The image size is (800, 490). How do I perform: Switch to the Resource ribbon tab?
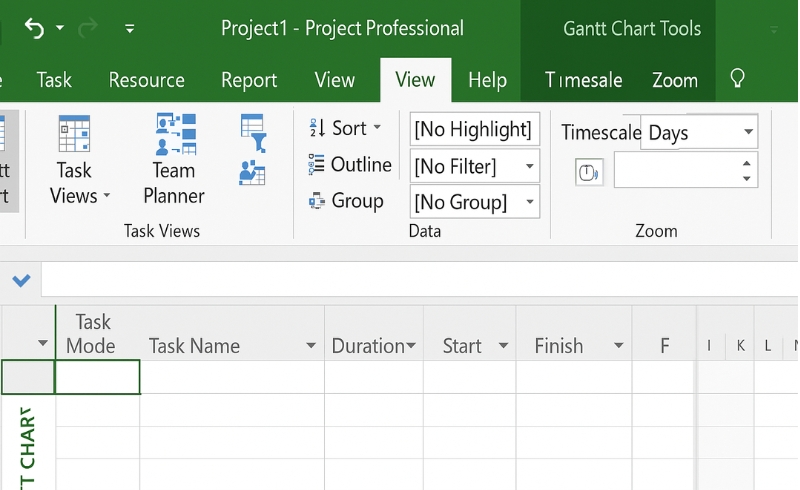coord(146,80)
